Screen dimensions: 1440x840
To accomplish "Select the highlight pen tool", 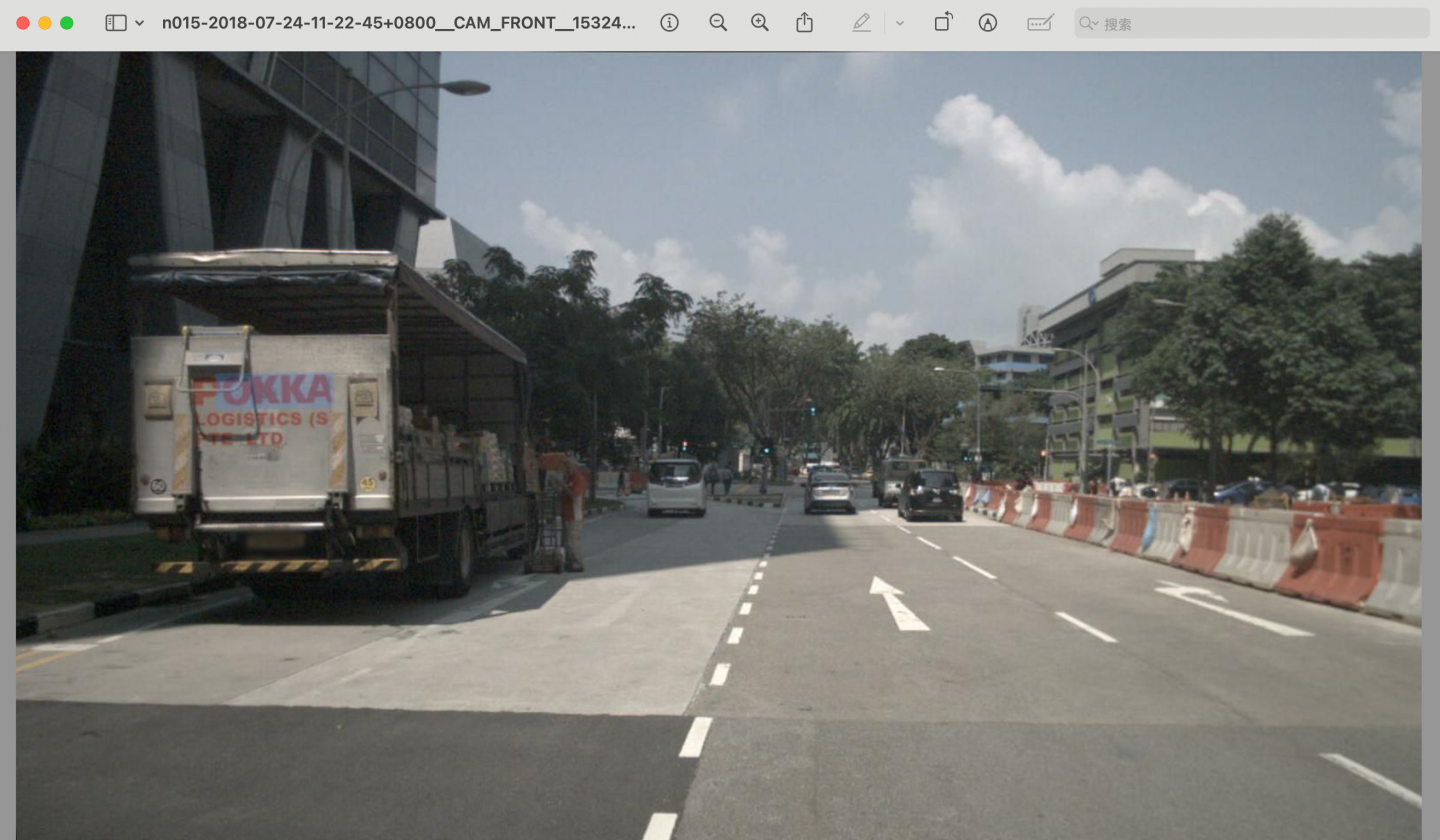I will [862, 23].
